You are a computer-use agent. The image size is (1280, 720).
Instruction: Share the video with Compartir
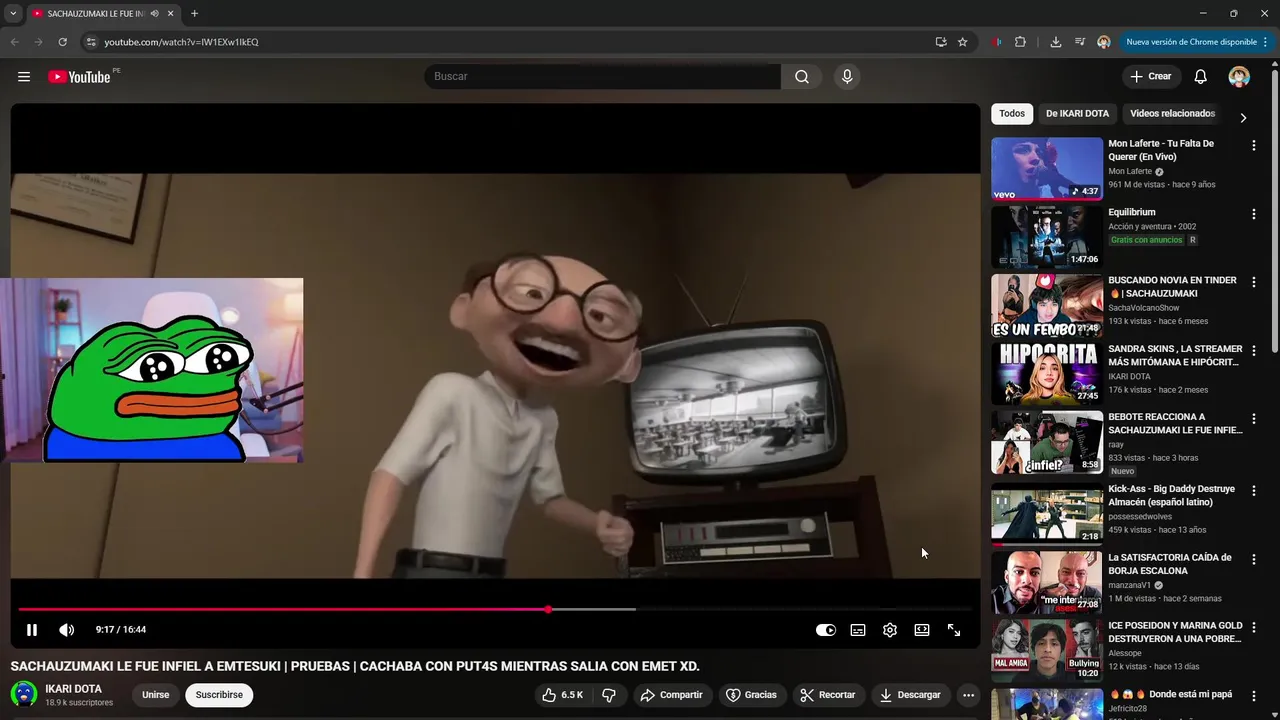coord(671,695)
